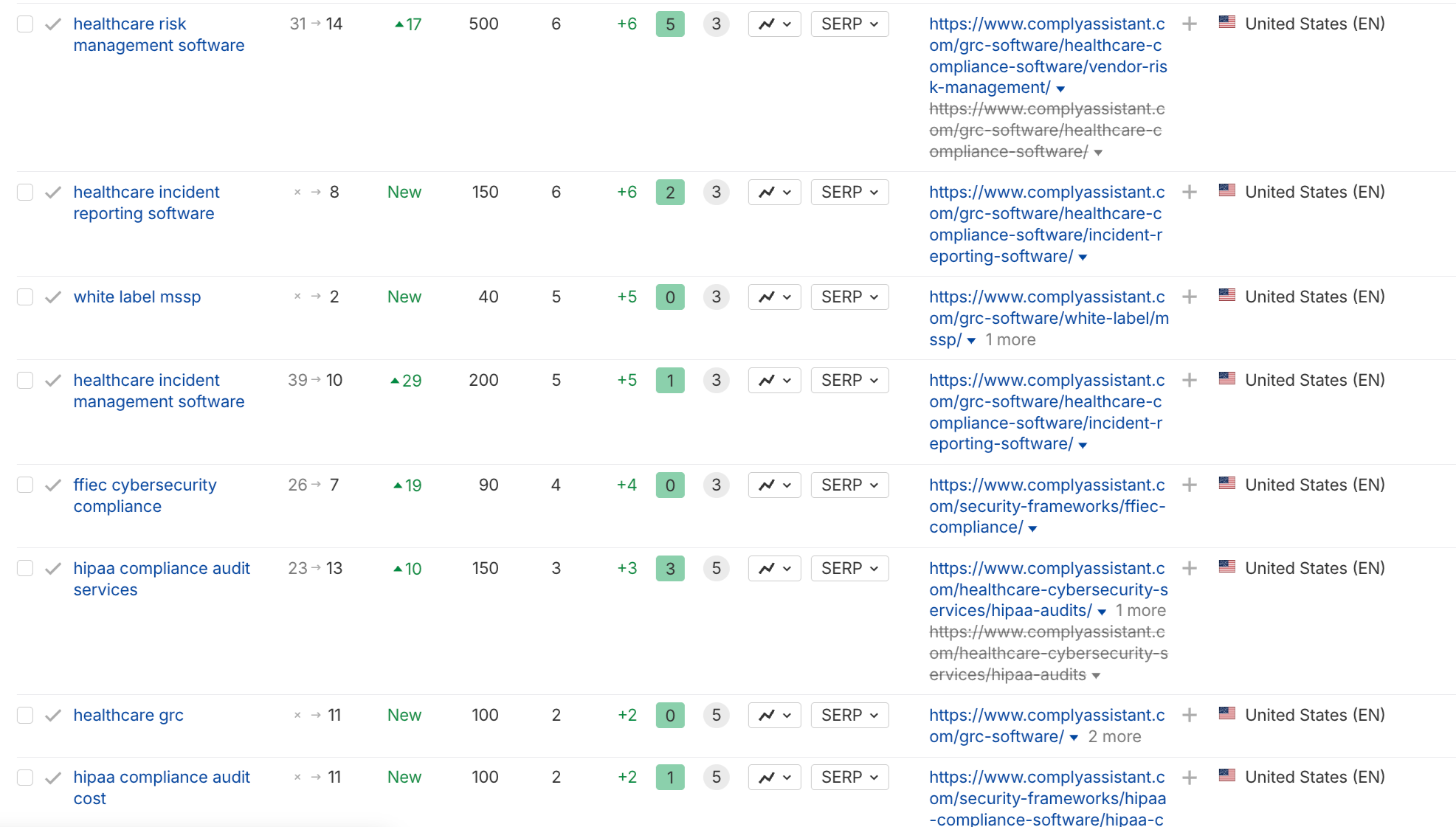The image size is (1456, 827).
Task: Open SERP dropdown for healthcare incident management software
Action: [849, 381]
